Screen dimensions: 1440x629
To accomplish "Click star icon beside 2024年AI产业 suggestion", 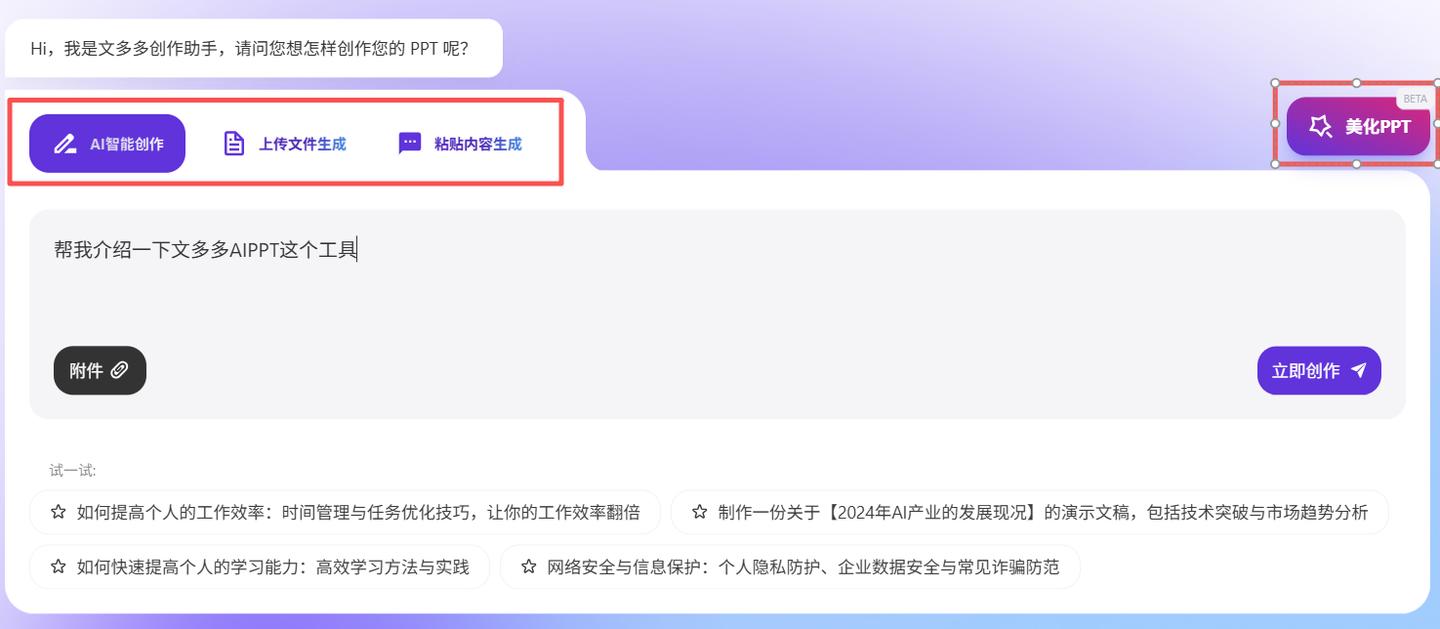I will pos(699,512).
